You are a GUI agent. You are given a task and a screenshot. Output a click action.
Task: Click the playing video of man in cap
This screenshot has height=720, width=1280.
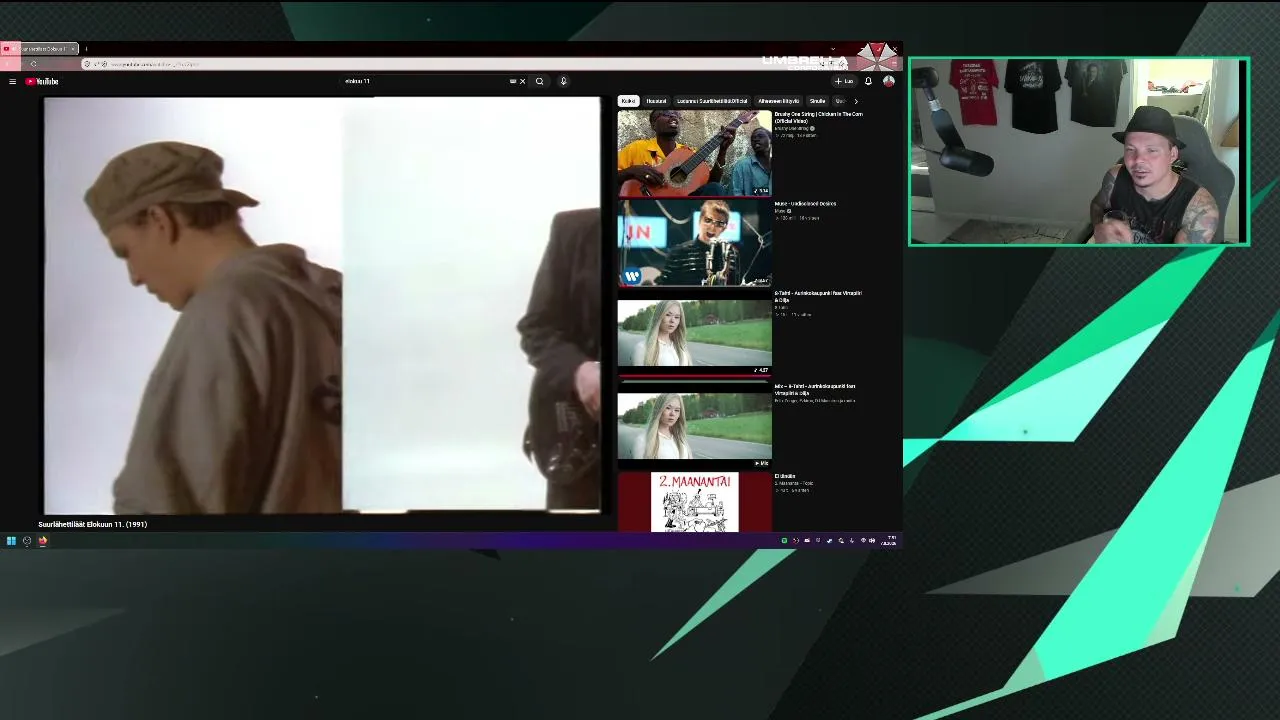tap(321, 305)
